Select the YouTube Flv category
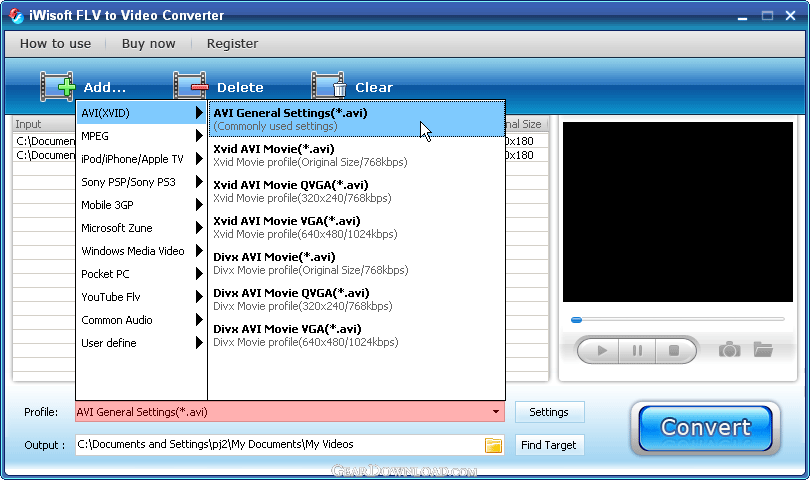This screenshot has width=810, height=480. [x=142, y=297]
